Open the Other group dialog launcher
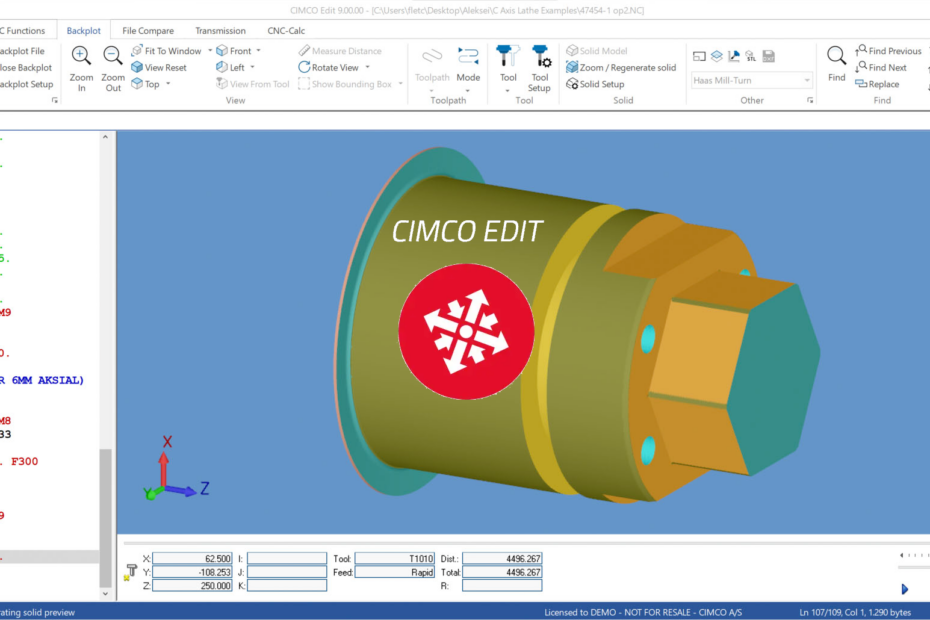 click(x=810, y=101)
